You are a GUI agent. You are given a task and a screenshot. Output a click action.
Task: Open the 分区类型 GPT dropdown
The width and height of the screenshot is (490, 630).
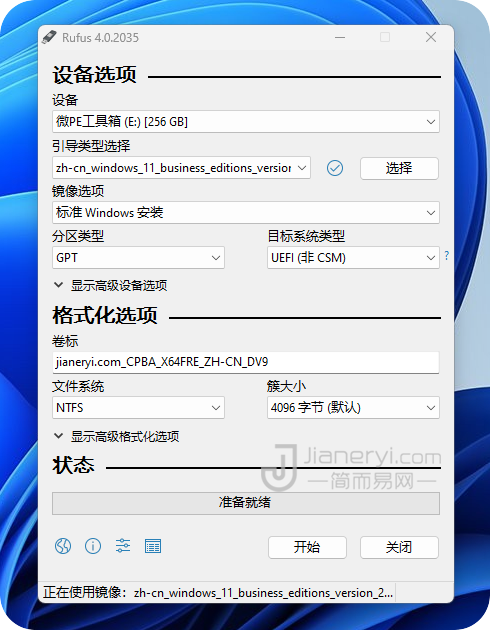coord(138,258)
